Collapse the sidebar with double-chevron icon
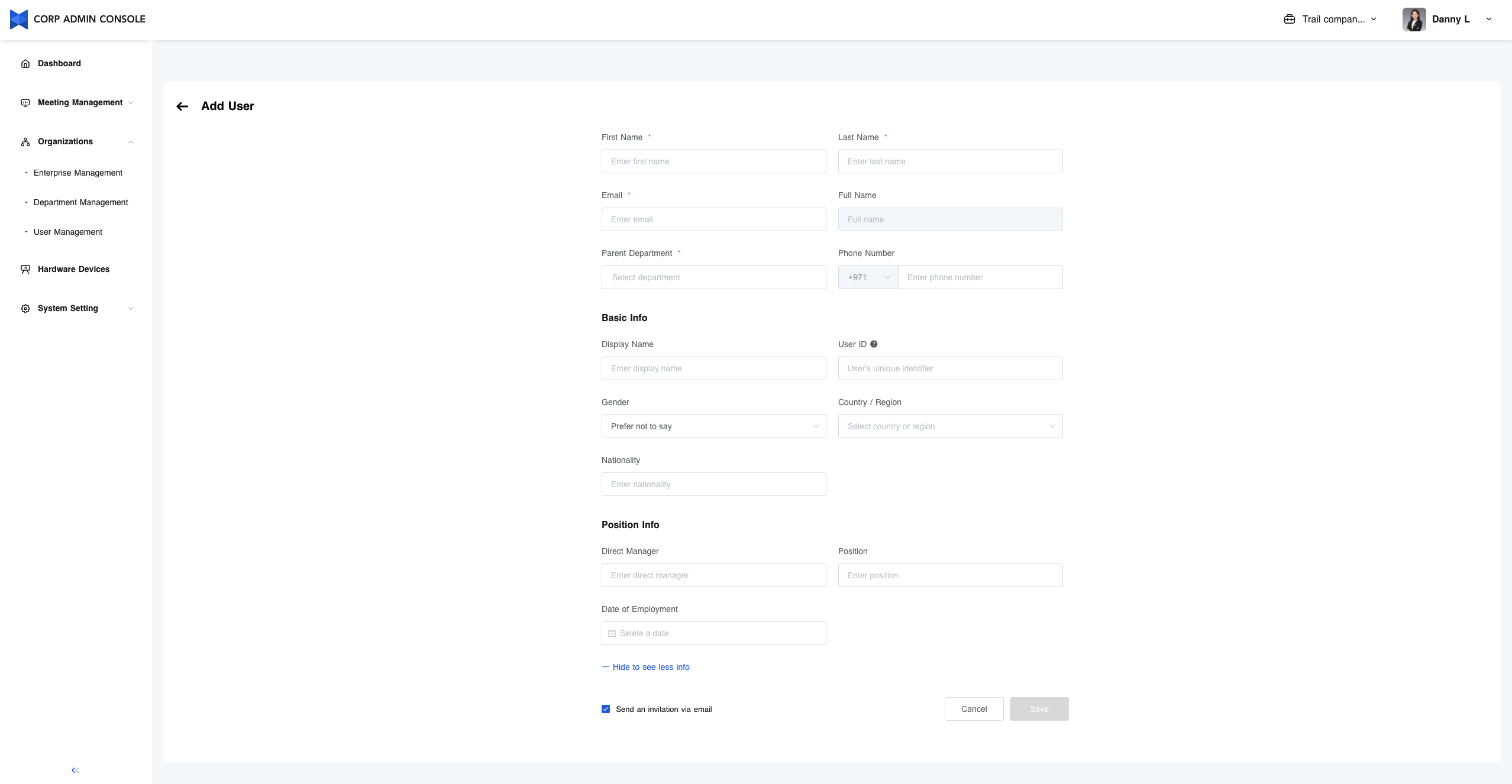Viewport: 1512px width, 784px height. coord(75,770)
